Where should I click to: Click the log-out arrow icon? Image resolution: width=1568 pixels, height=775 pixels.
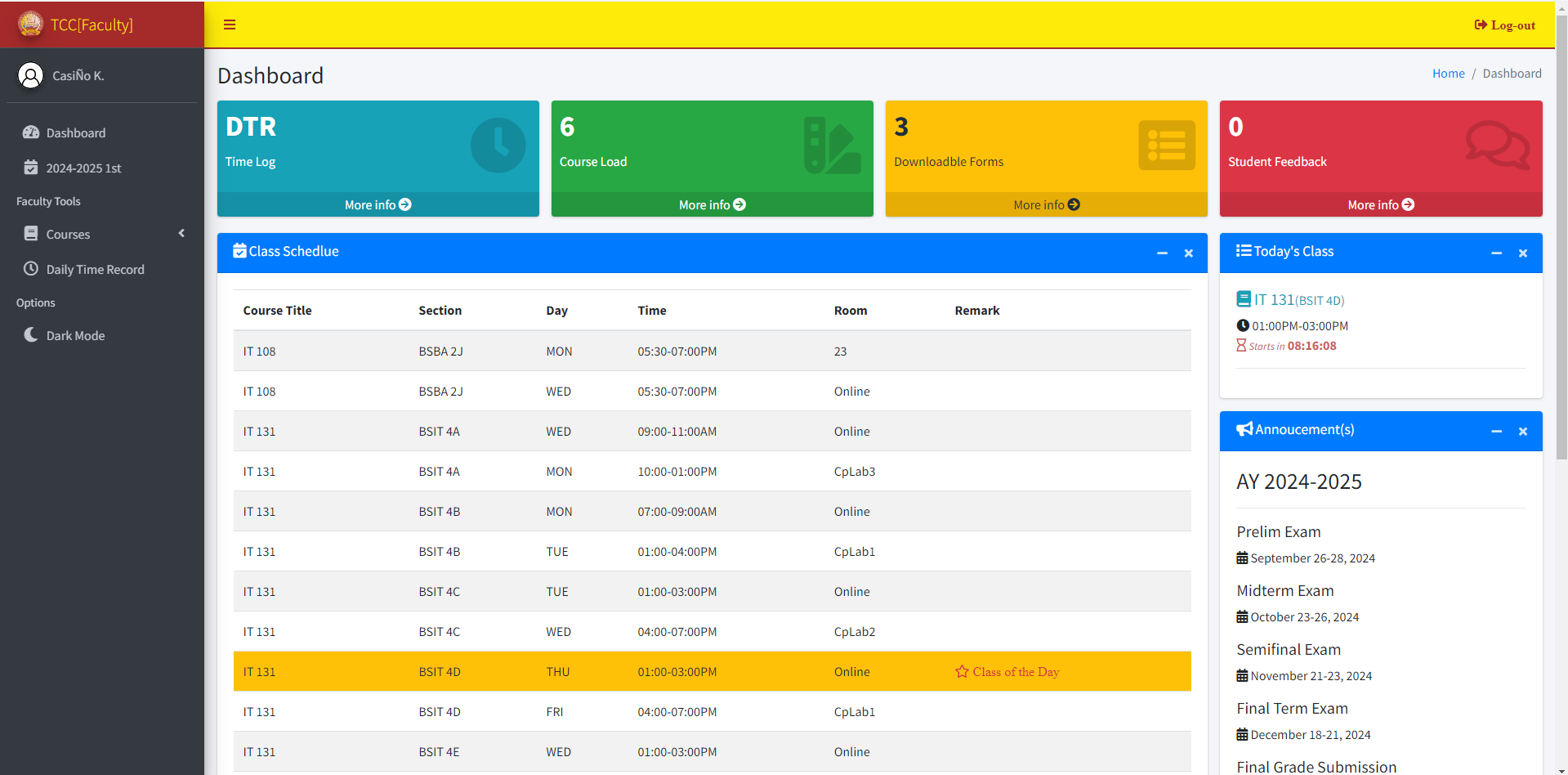click(x=1481, y=25)
